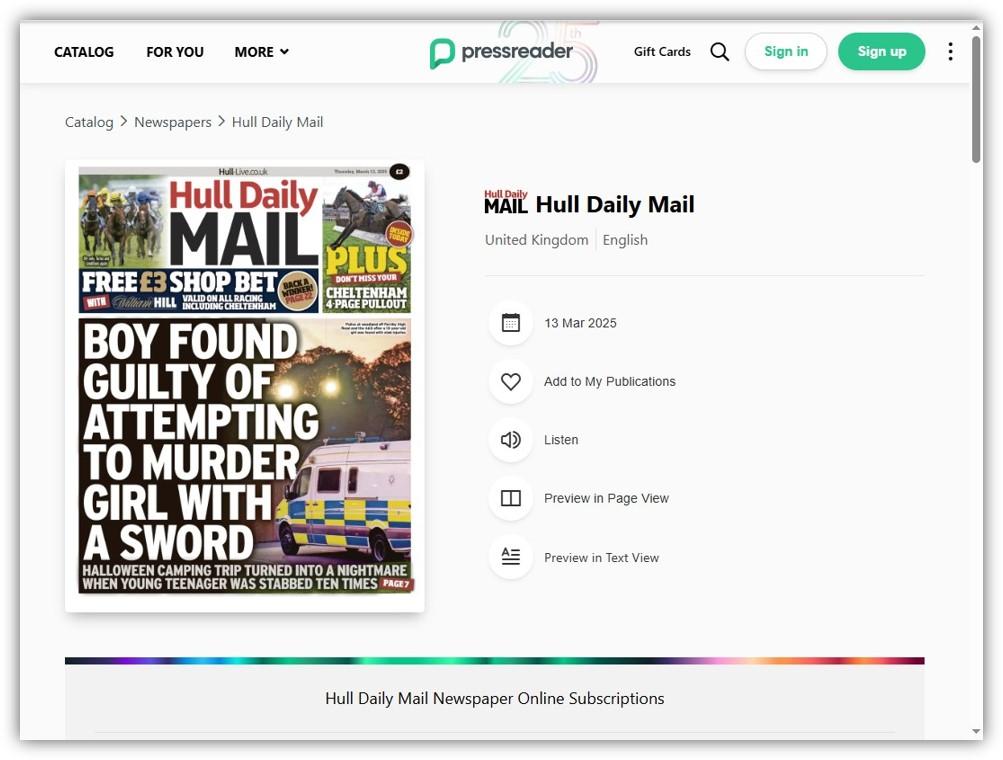Click the Page View book icon
Viewport: 1003px width, 760px height.
click(x=510, y=498)
